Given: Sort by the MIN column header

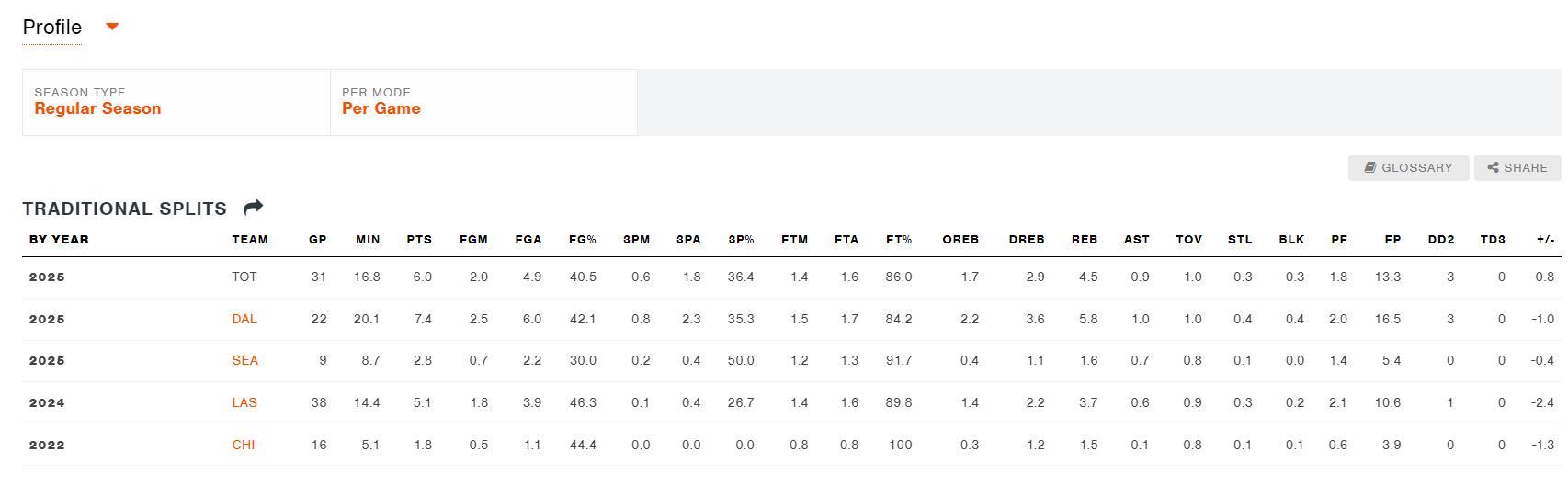Looking at the screenshot, I should pos(368,240).
